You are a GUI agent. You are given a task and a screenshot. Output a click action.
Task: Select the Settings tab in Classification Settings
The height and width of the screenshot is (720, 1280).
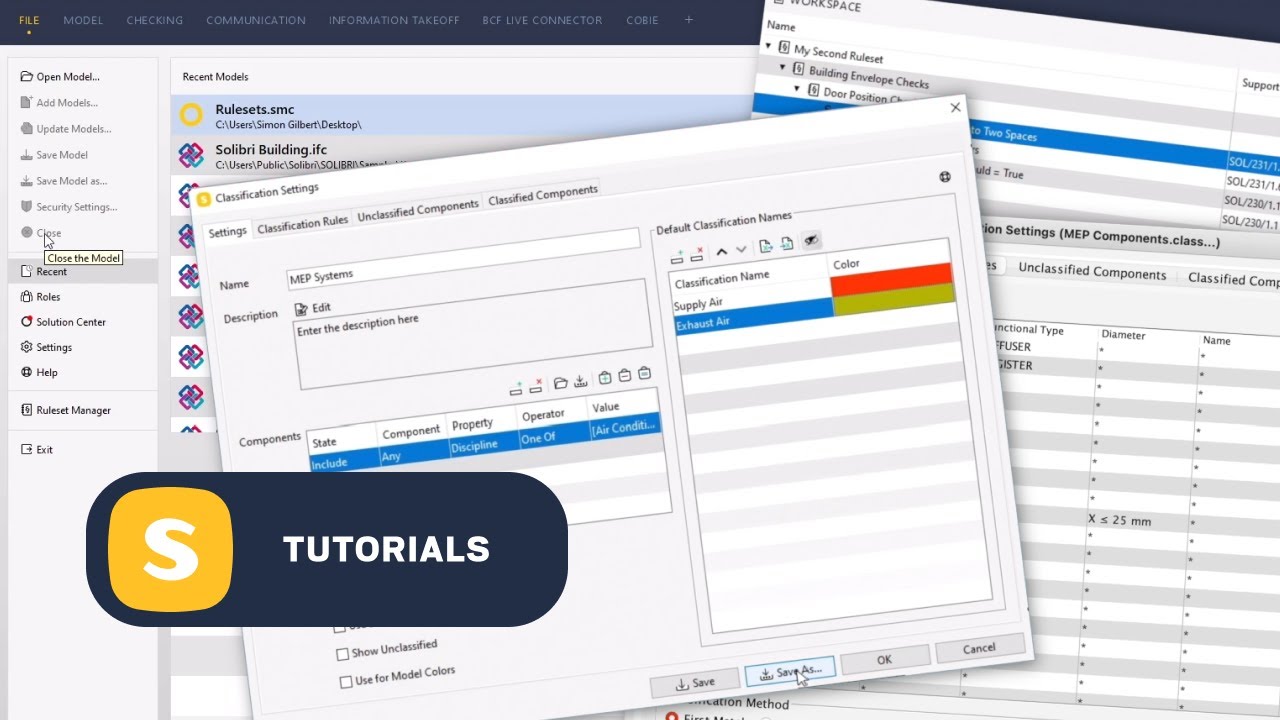point(227,231)
